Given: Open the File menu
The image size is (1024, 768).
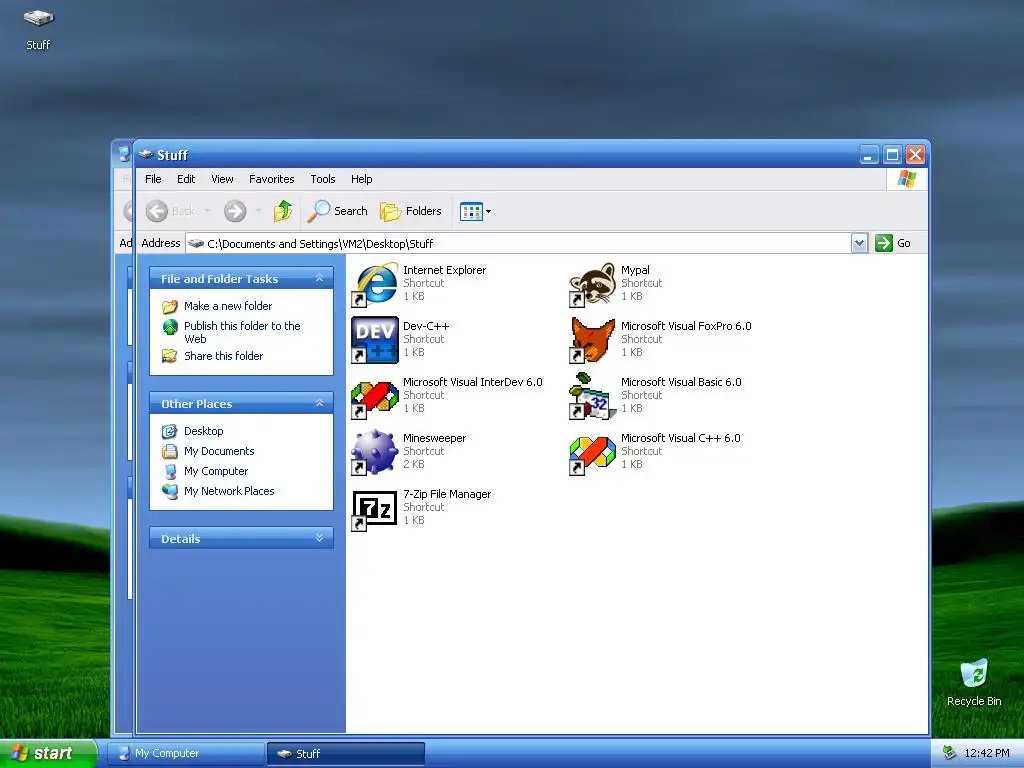Looking at the screenshot, I should [153, 179].
